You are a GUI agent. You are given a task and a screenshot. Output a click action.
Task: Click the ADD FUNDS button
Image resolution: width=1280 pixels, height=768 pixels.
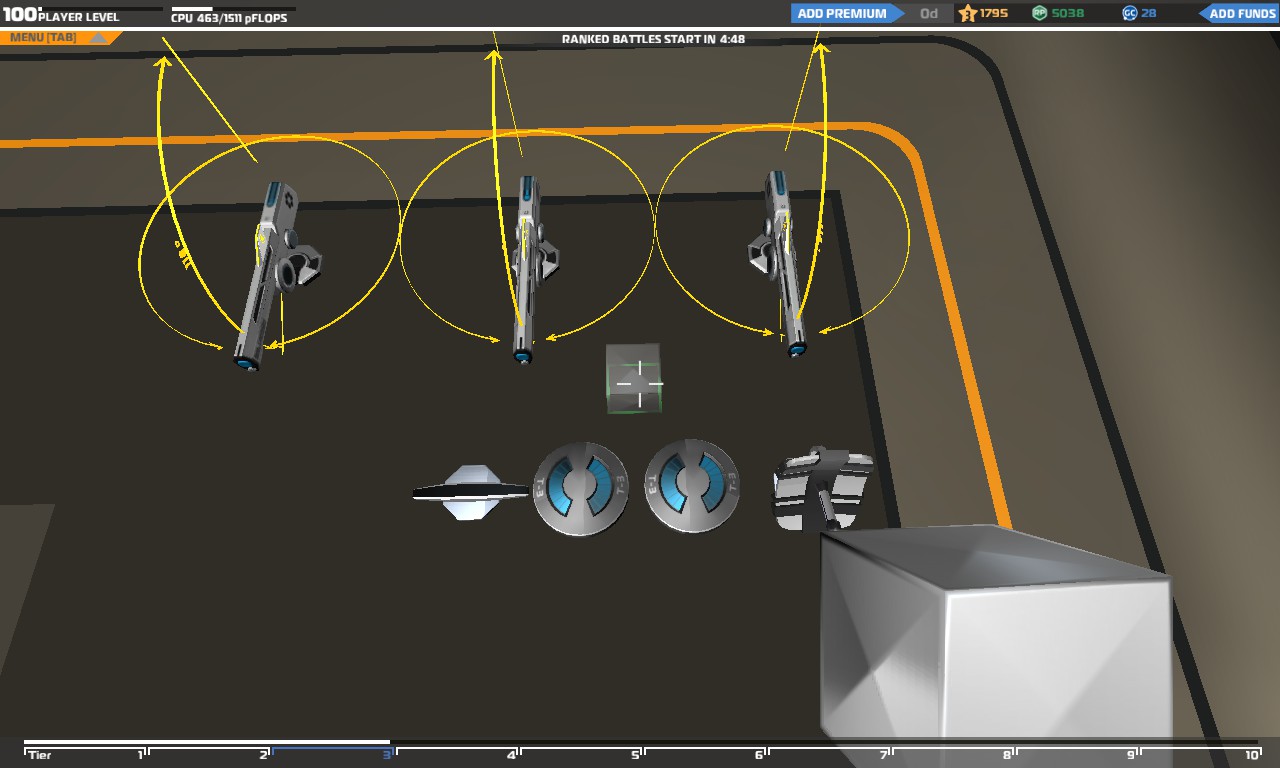point(1239,14)
